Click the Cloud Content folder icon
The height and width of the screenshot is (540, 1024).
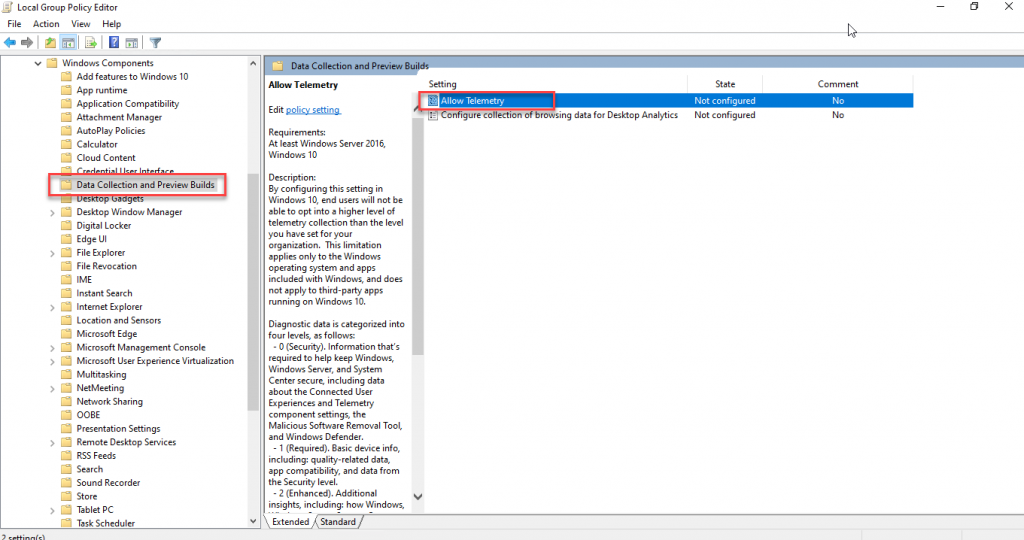pos(66,157)
